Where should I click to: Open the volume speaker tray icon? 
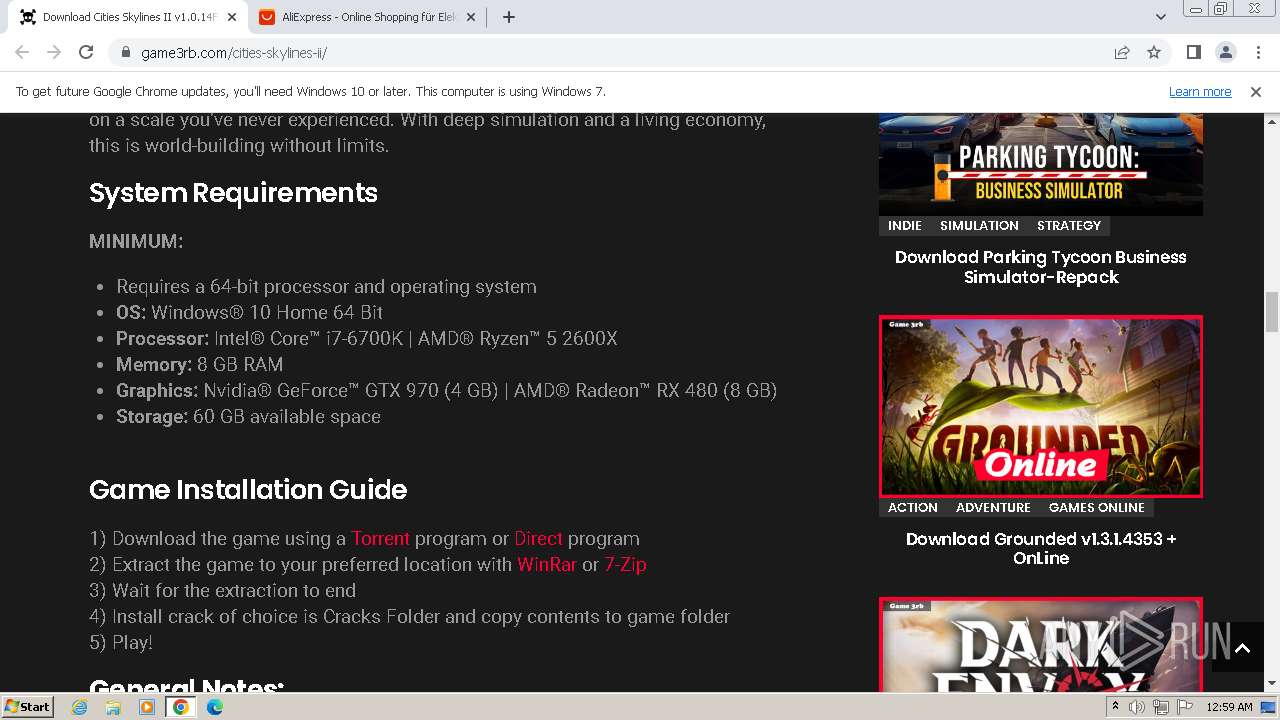click(1137, 707)
